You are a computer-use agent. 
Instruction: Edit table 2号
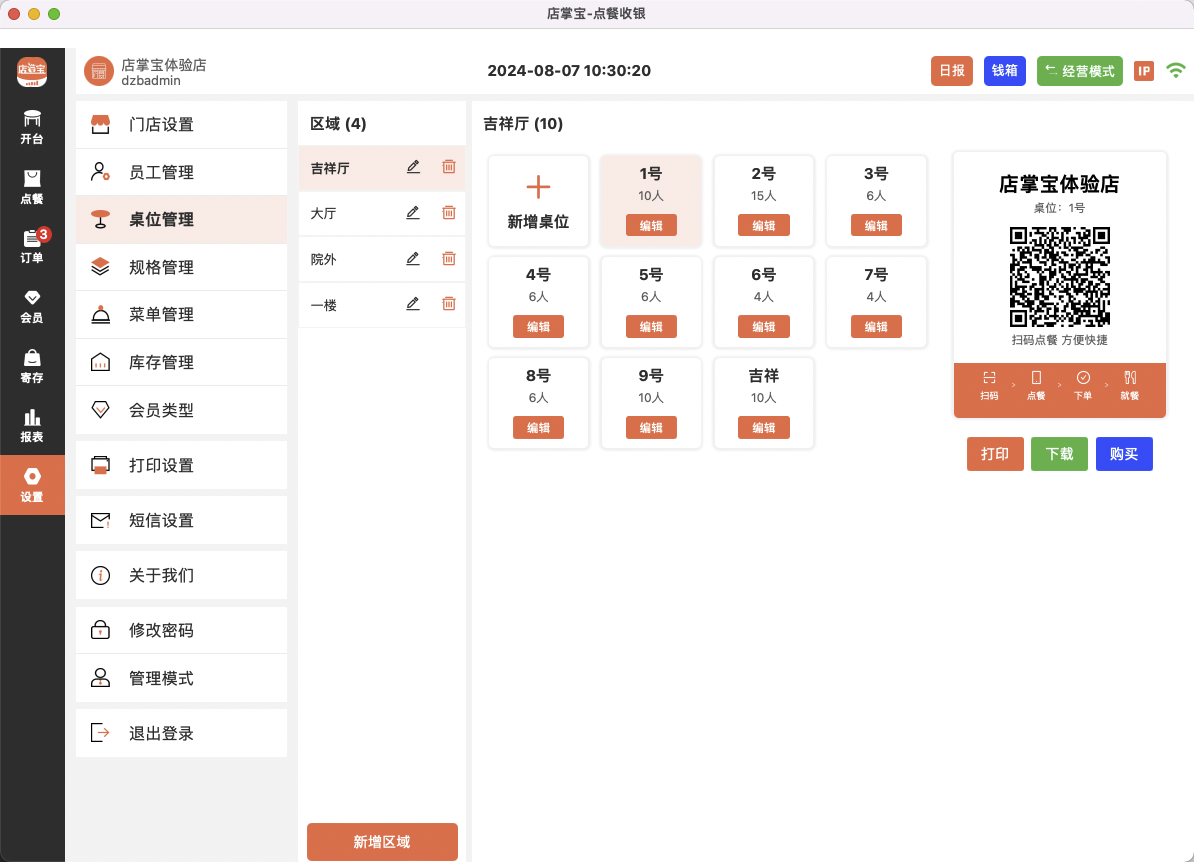click(x=764, y=225)
